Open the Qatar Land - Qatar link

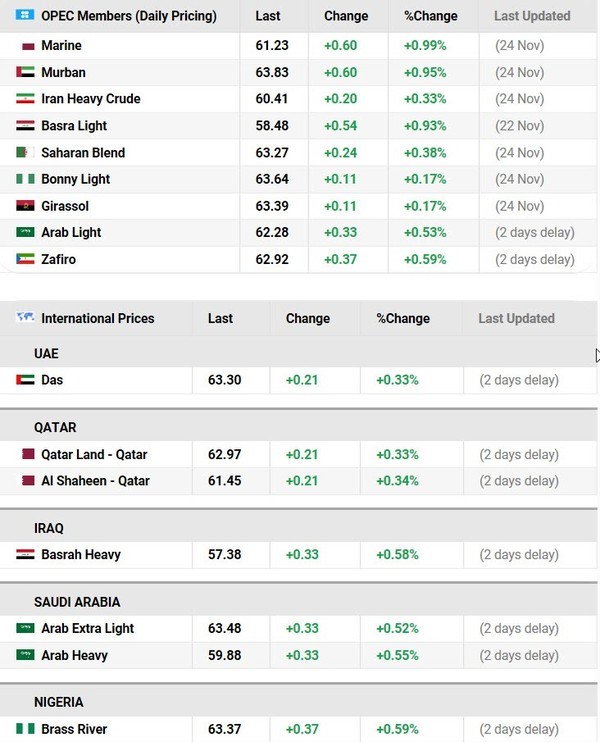[x=94, y=455]
